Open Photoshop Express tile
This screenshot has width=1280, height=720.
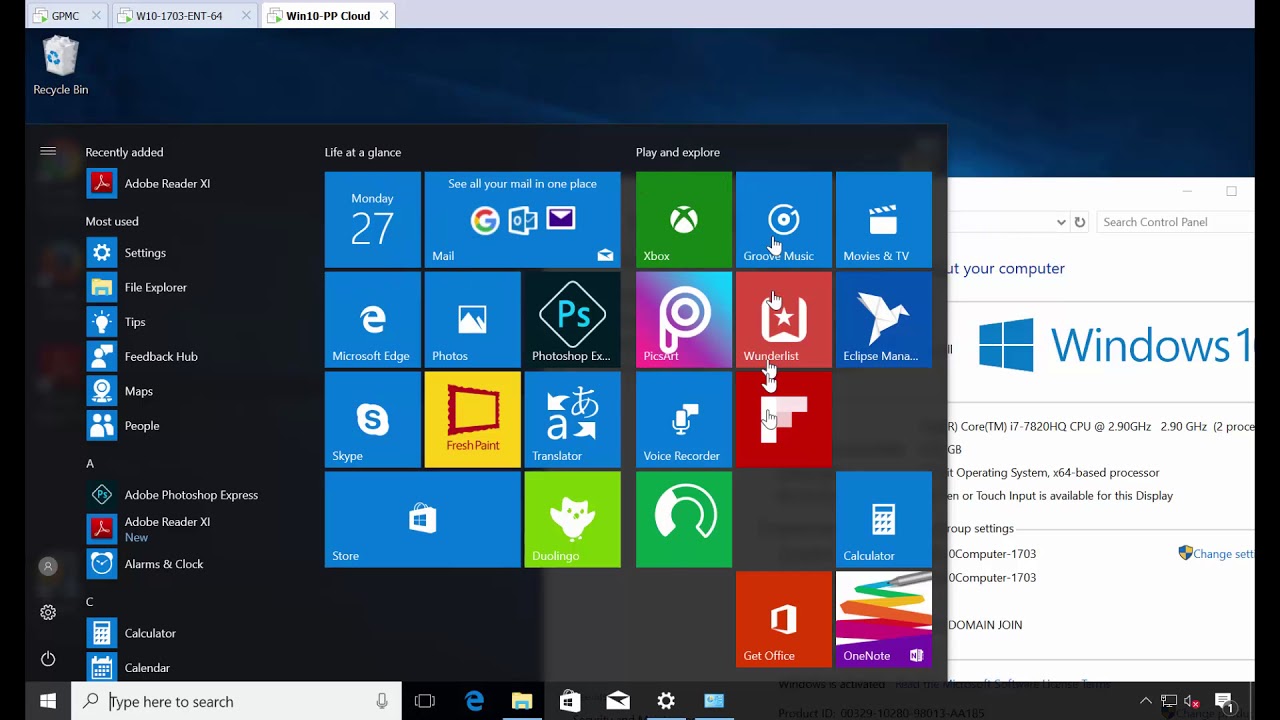click(x=573, y=320)
